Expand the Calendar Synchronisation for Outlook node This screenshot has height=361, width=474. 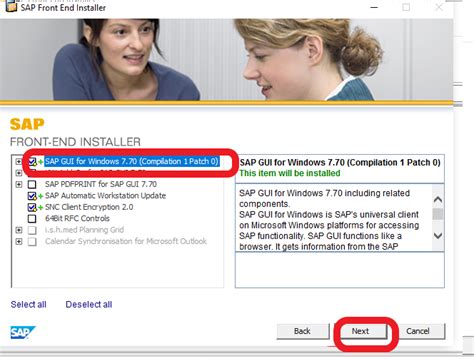tap(19, 241)
